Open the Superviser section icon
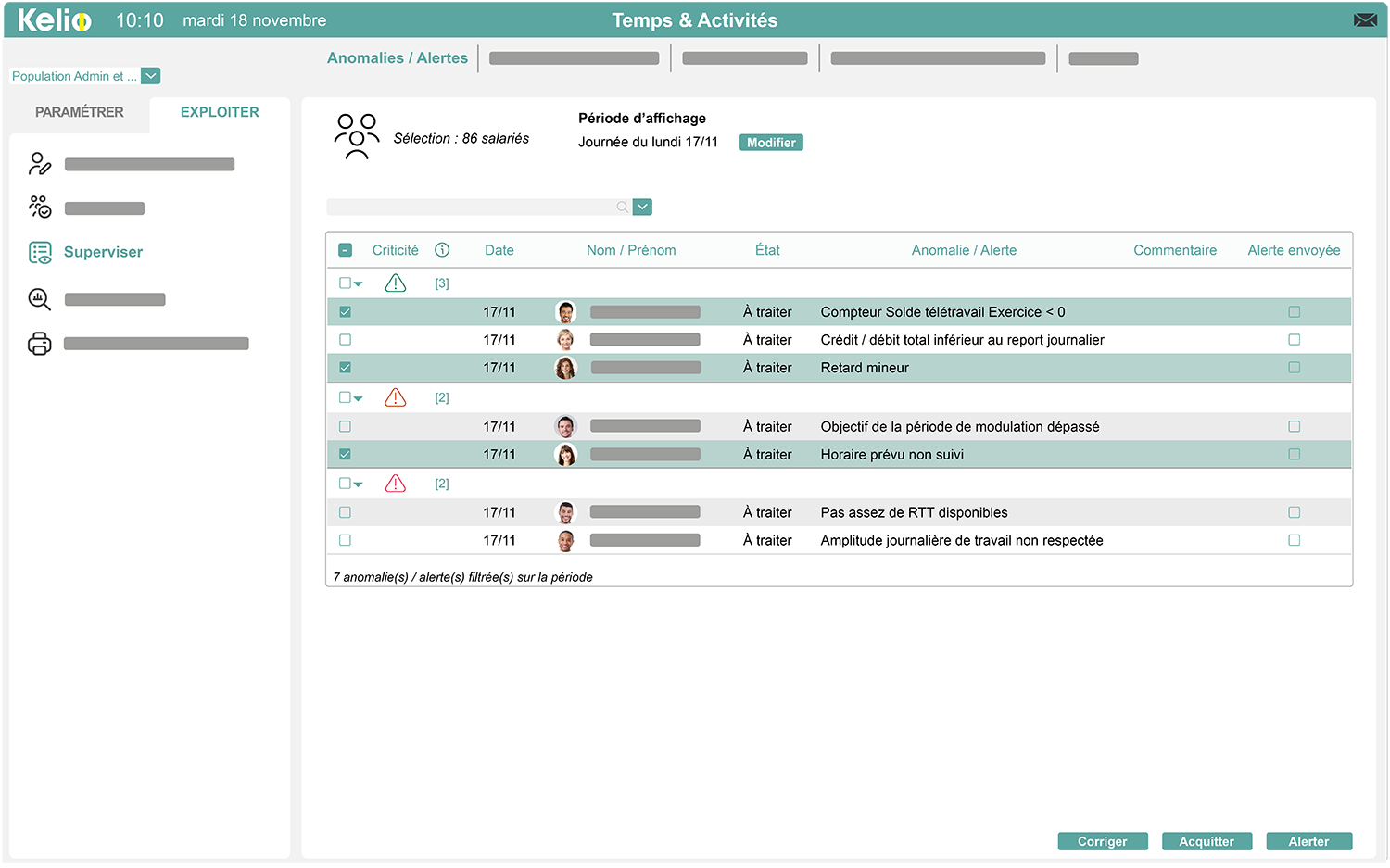Viewport: 1390px width, 868px height. (x=39, y=251)
